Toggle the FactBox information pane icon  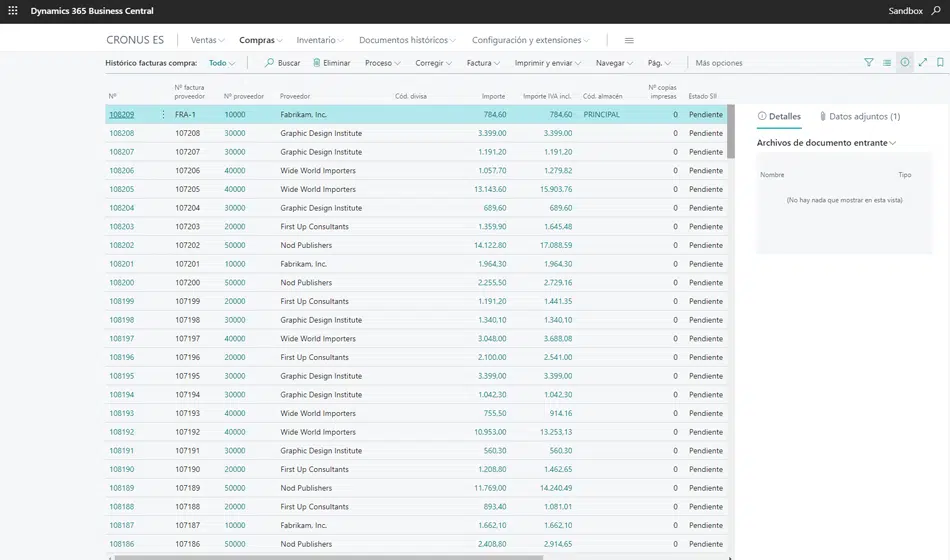(x=904, y=63)
